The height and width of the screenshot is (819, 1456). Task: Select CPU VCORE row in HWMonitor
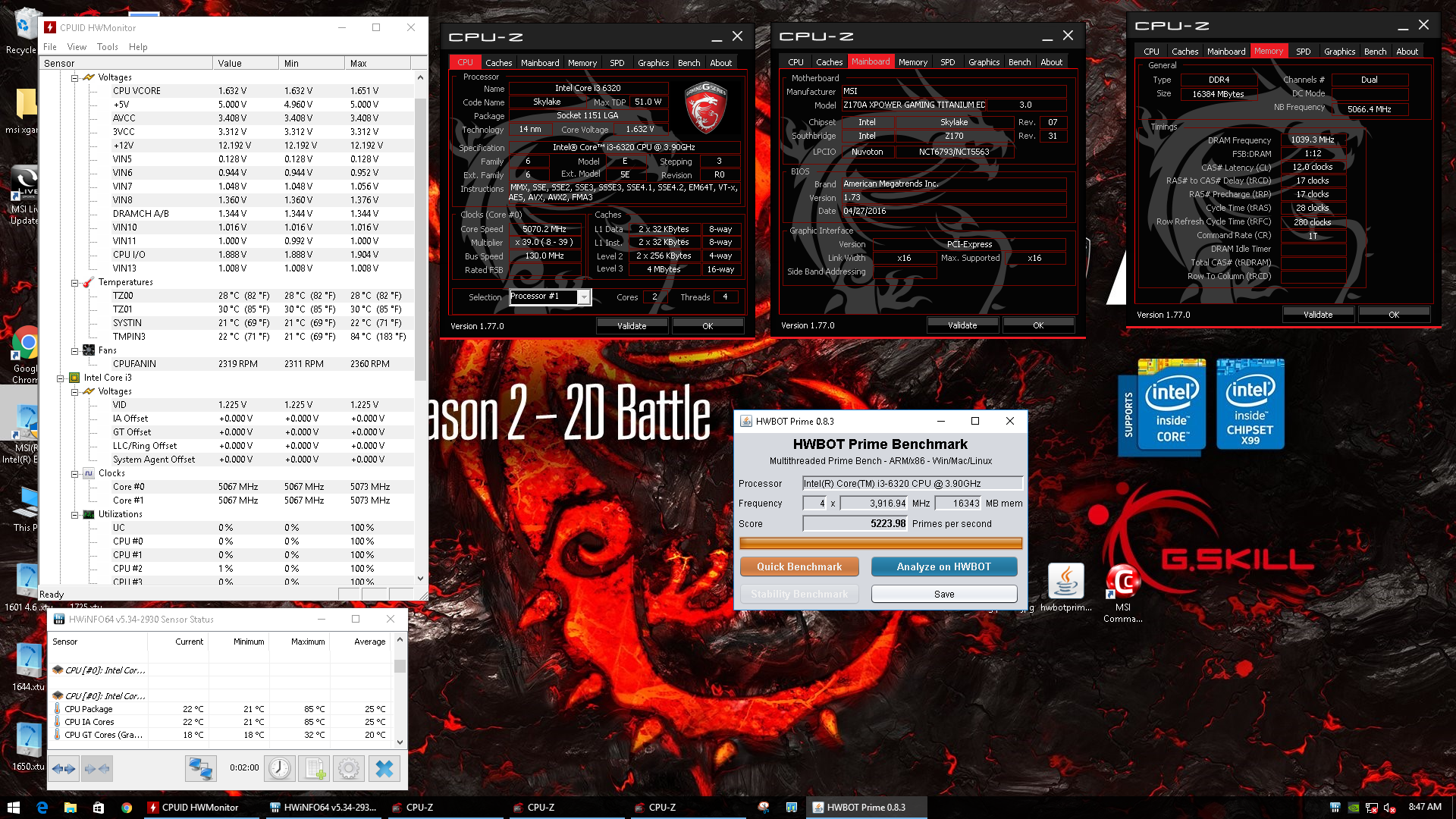pyautogui.click(x=227, y=91)
